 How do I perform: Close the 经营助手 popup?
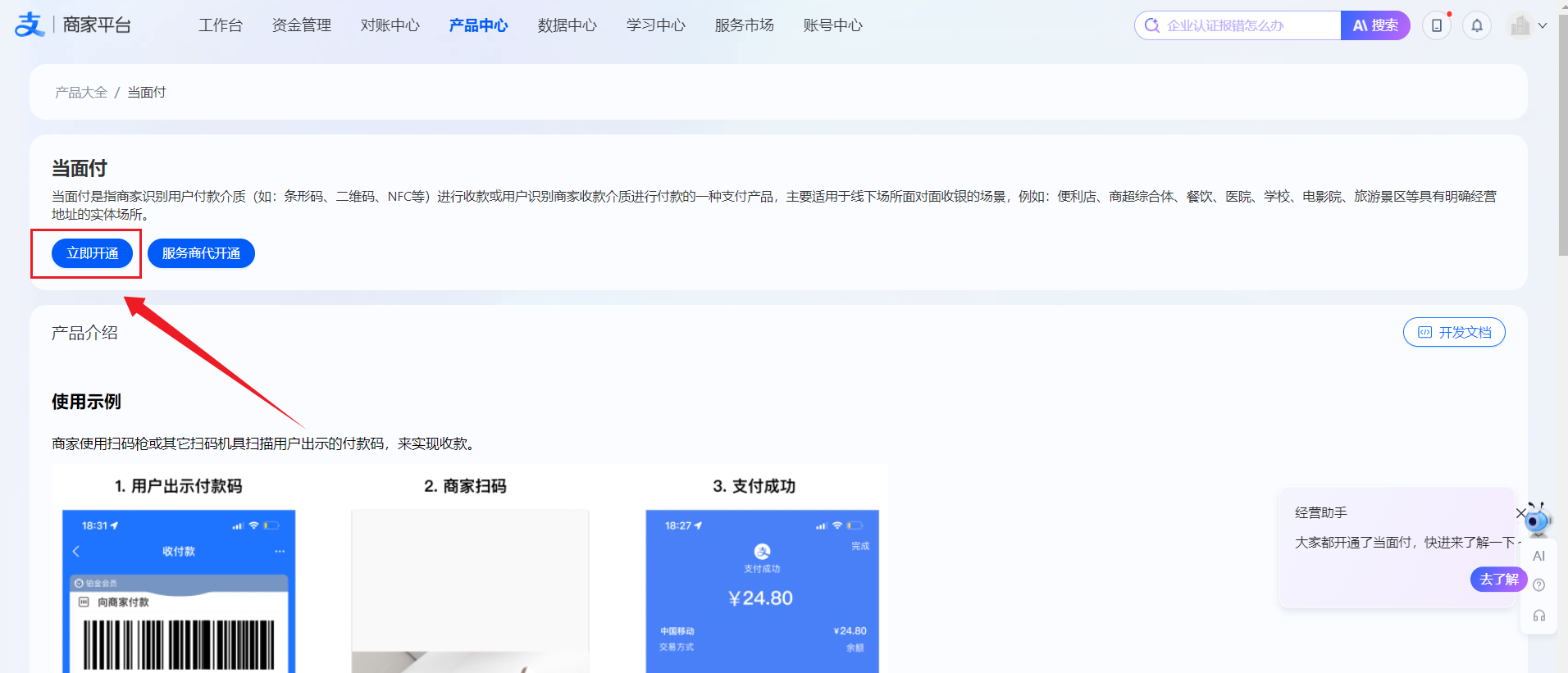coord(1520,513)
